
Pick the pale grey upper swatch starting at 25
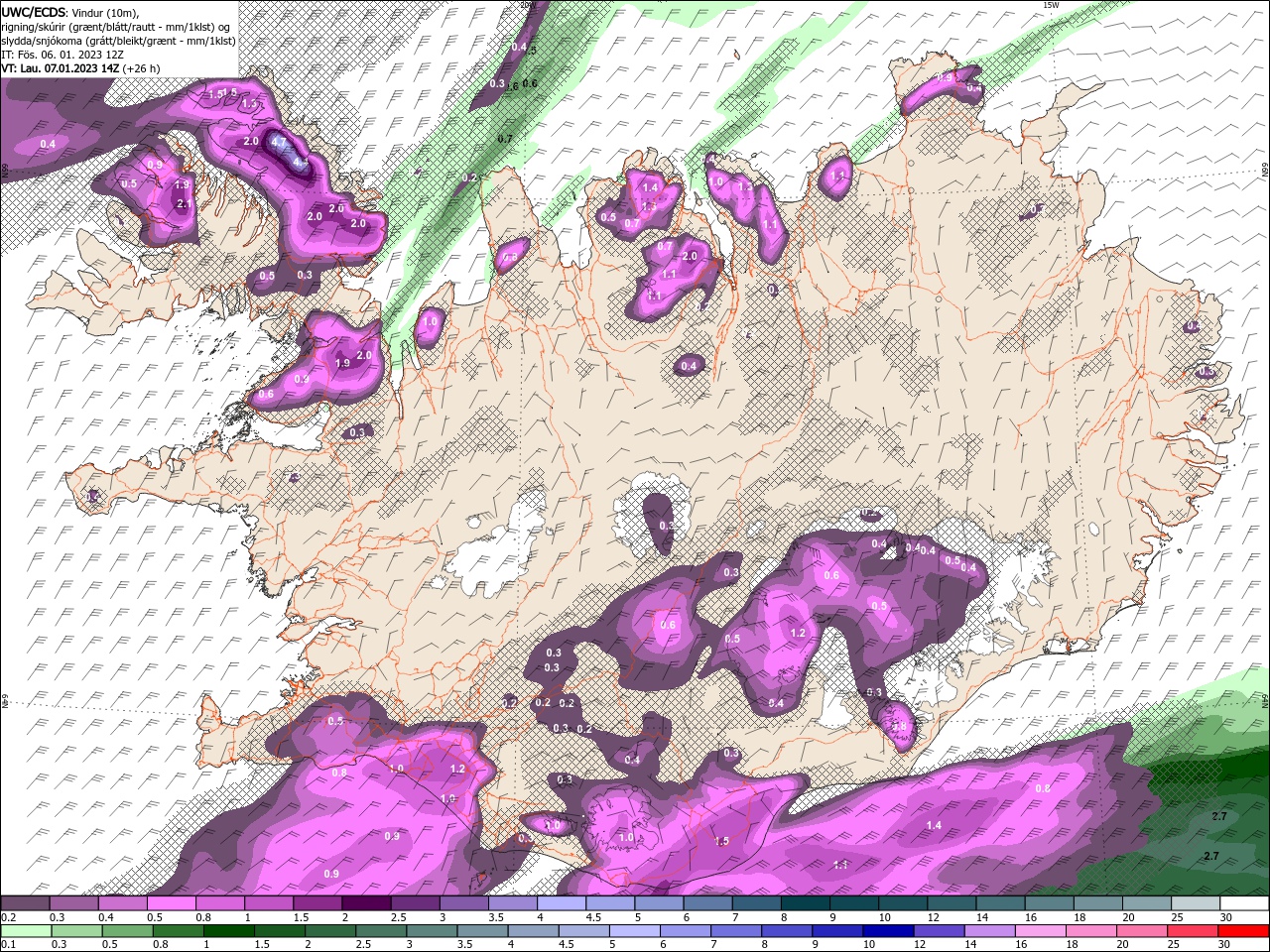click(x=1196, y=903)
